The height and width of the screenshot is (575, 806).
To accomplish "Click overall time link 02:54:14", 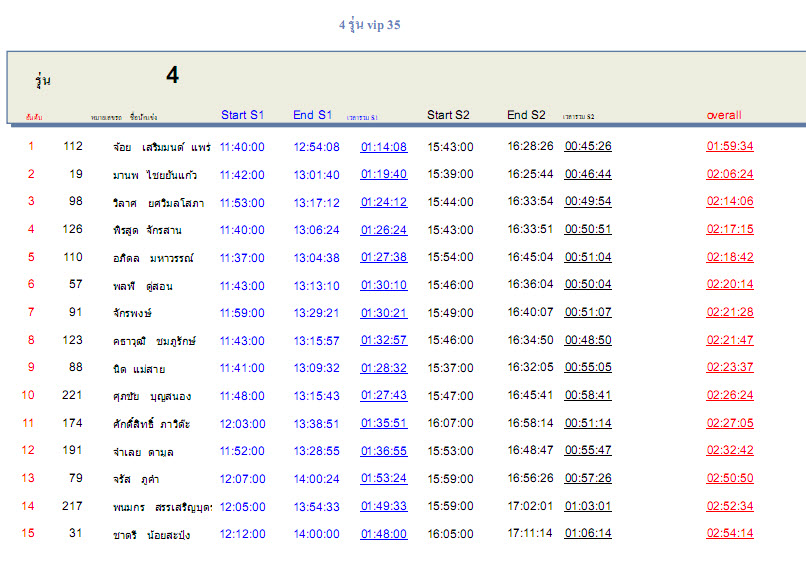I will pyautogui.click(x=730, y=533).
